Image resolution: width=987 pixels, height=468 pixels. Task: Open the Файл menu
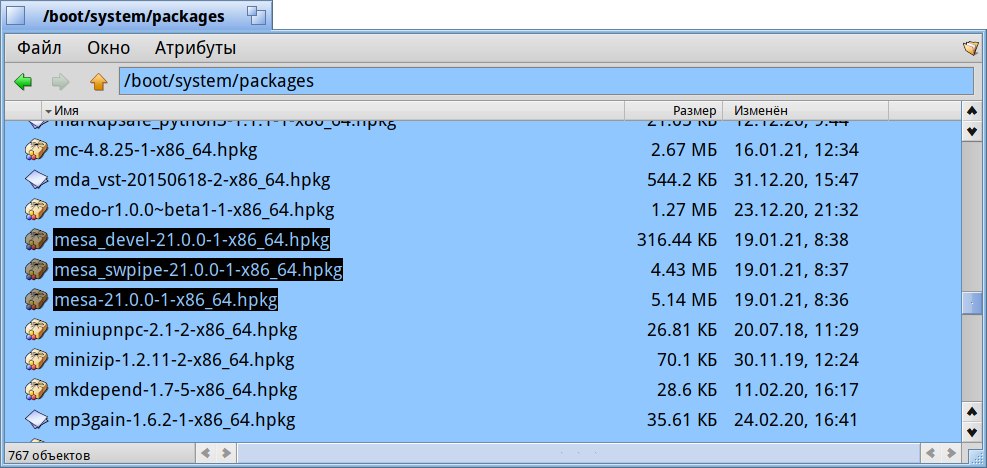(39, 48)
